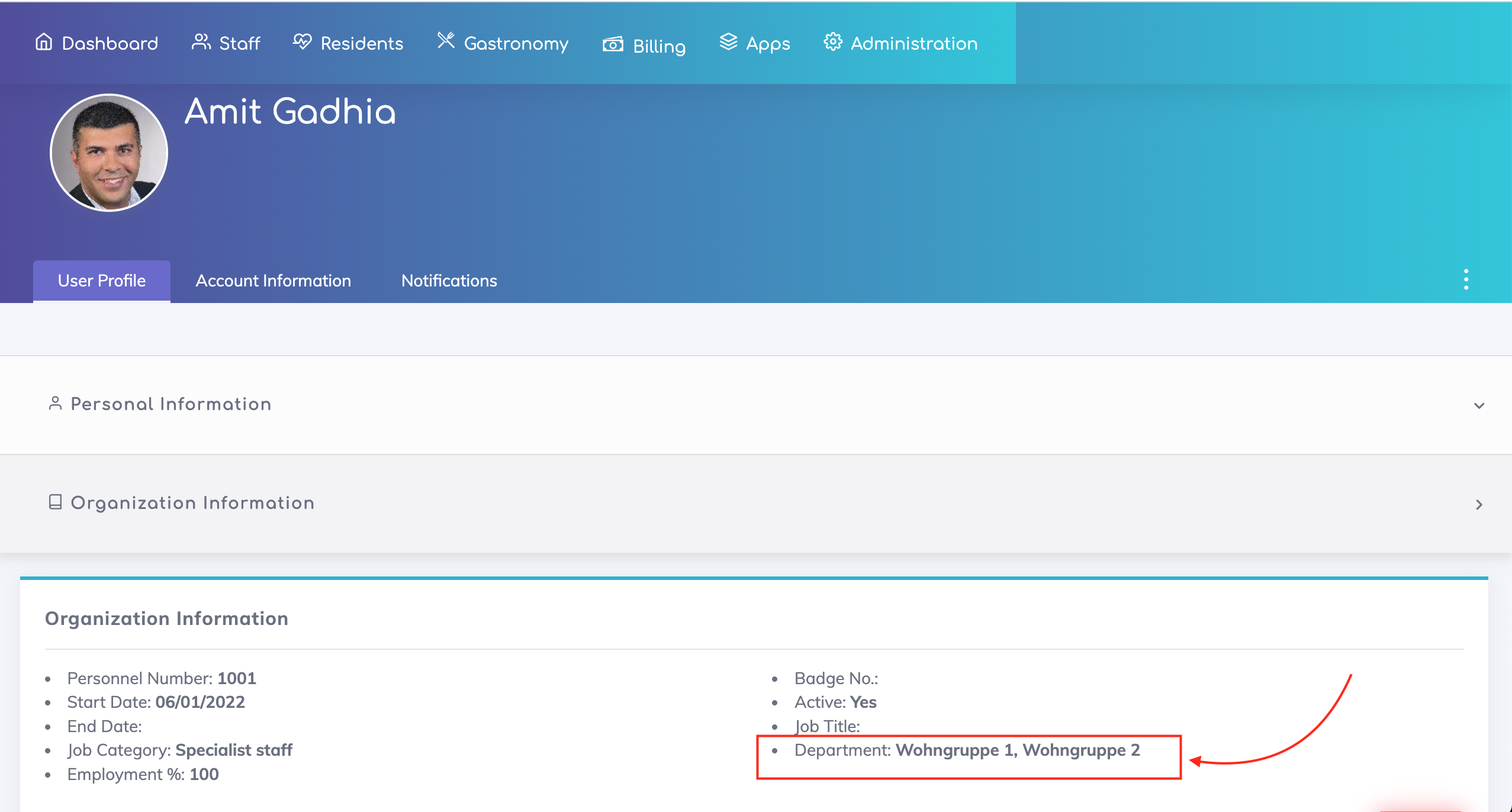Toggle the Organization Information chevron
1512x812 pixels.
(1479, 505)
